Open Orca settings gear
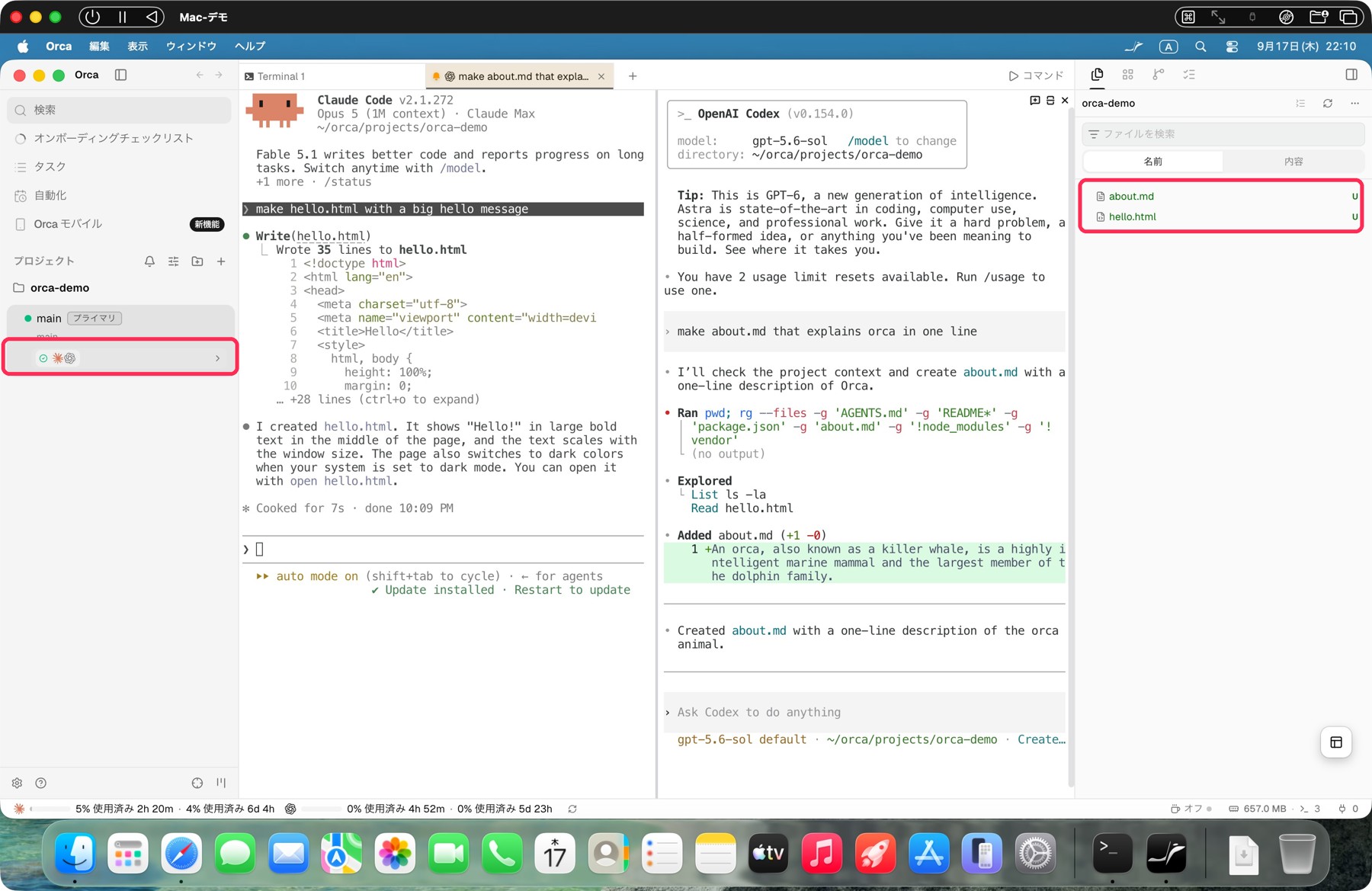This screenshot has width=1372, height=891. click(17, 783)
